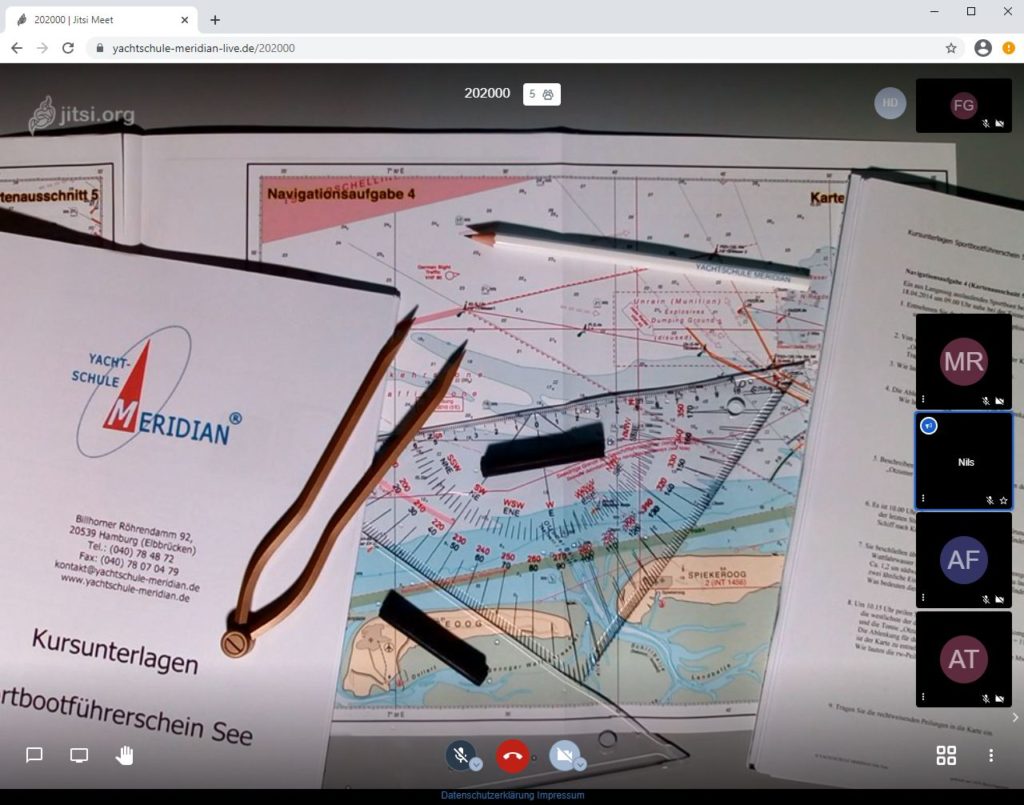This screenshot has width=1024, height=805.
Task: Hang up with the red phone button
Action: coord(512,756)
